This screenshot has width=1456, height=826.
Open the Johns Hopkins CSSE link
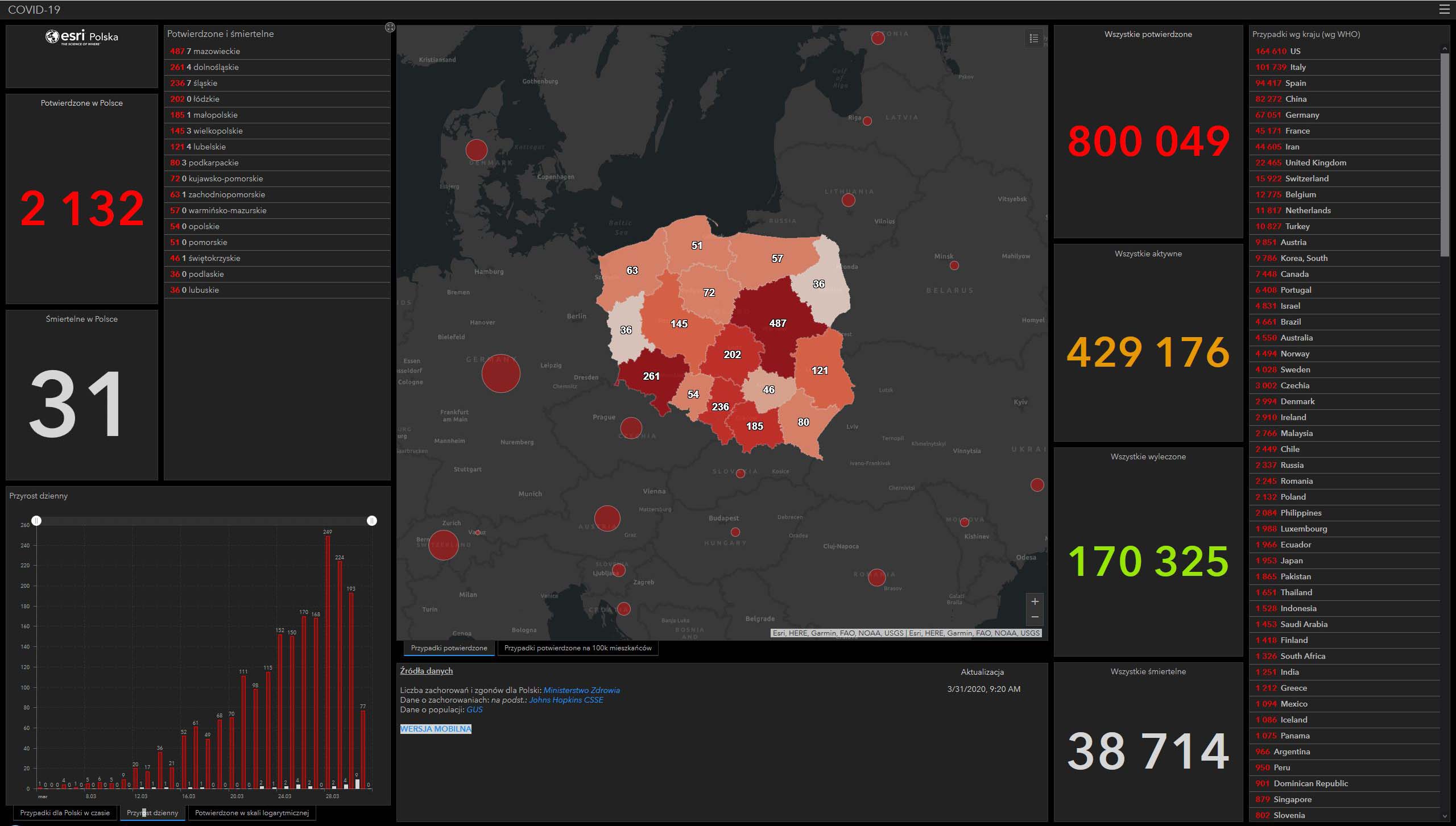(x=566, y=700)
